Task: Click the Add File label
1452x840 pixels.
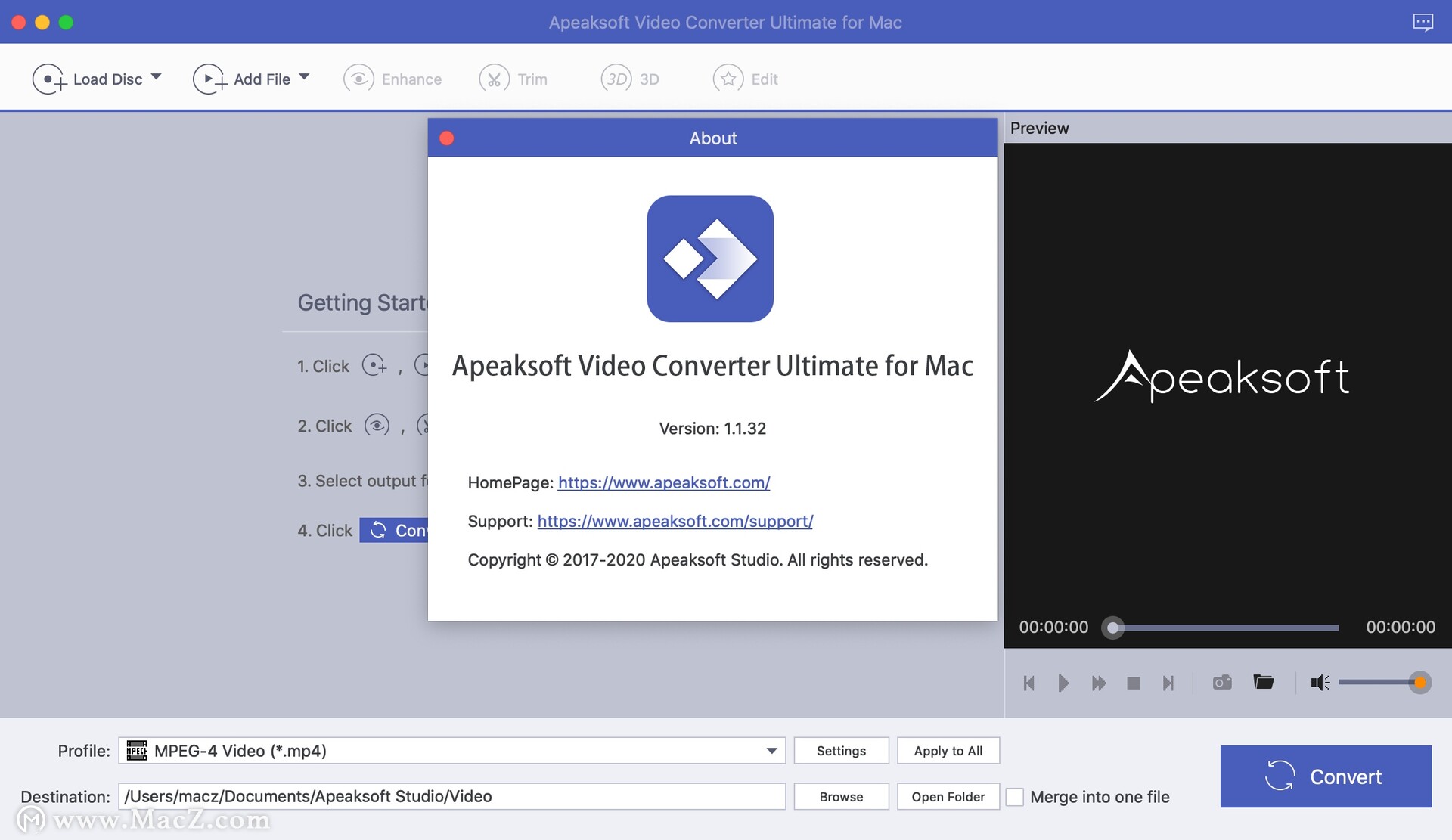Action: (262, 79)
